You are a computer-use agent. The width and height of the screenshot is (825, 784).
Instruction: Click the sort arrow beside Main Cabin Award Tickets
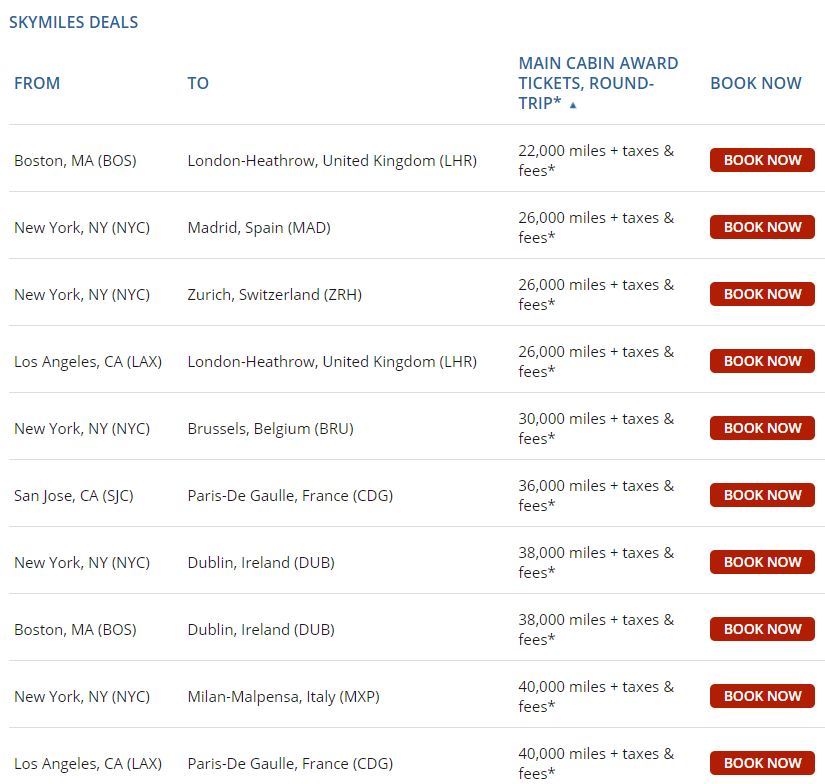pyautogui.click(x=573, y=105)
